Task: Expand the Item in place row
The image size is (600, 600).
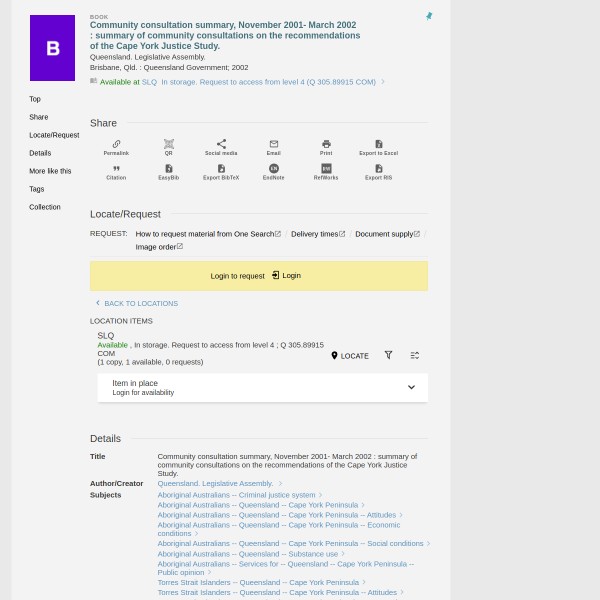Action: click(x=410, y=388)
